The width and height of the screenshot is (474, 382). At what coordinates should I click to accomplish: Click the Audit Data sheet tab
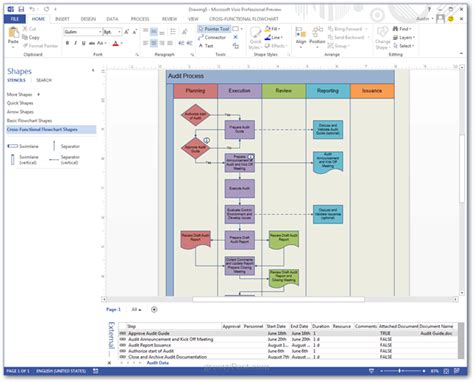tap(158, 363)
